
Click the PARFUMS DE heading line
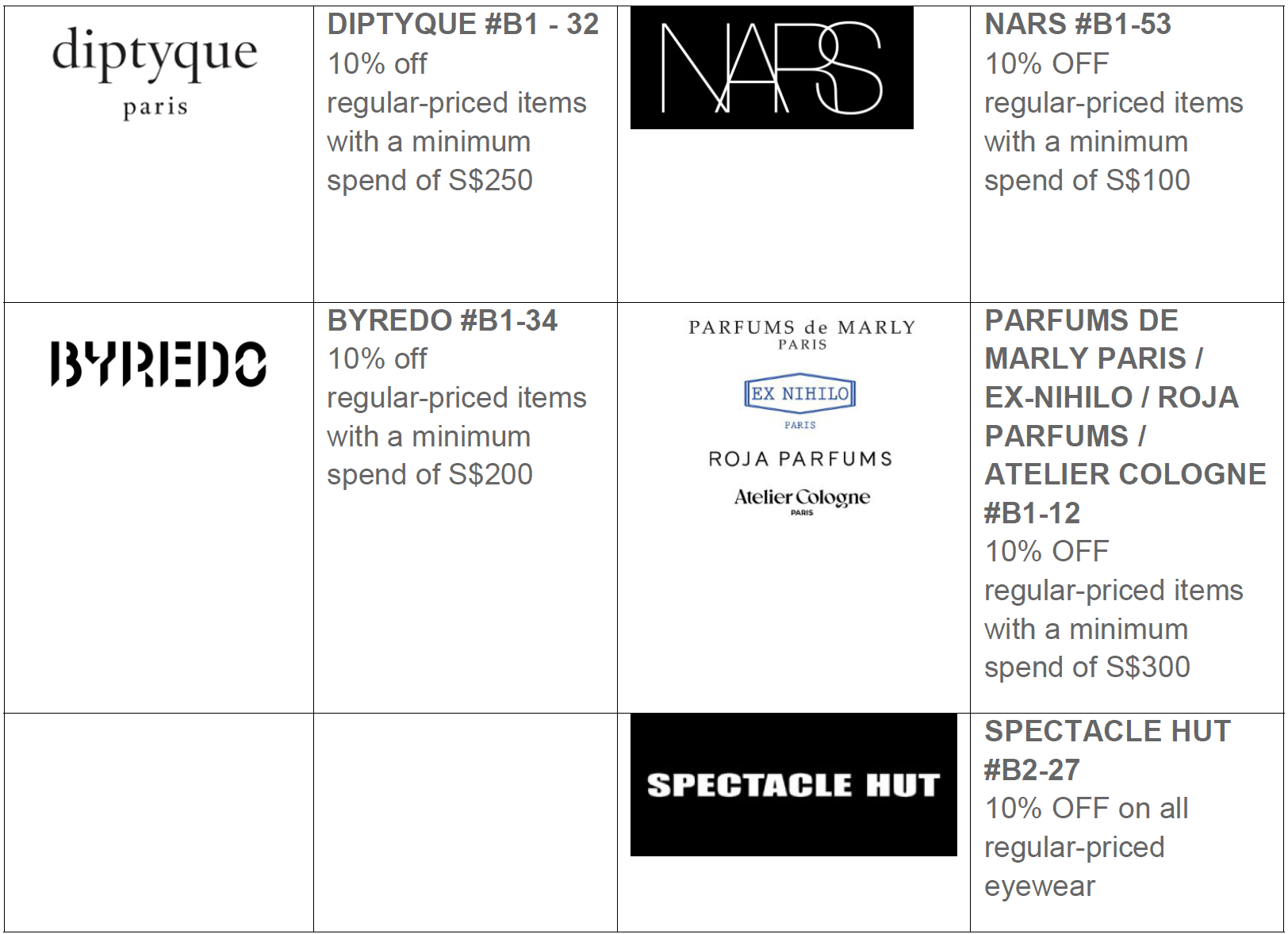click(1082, 321)
